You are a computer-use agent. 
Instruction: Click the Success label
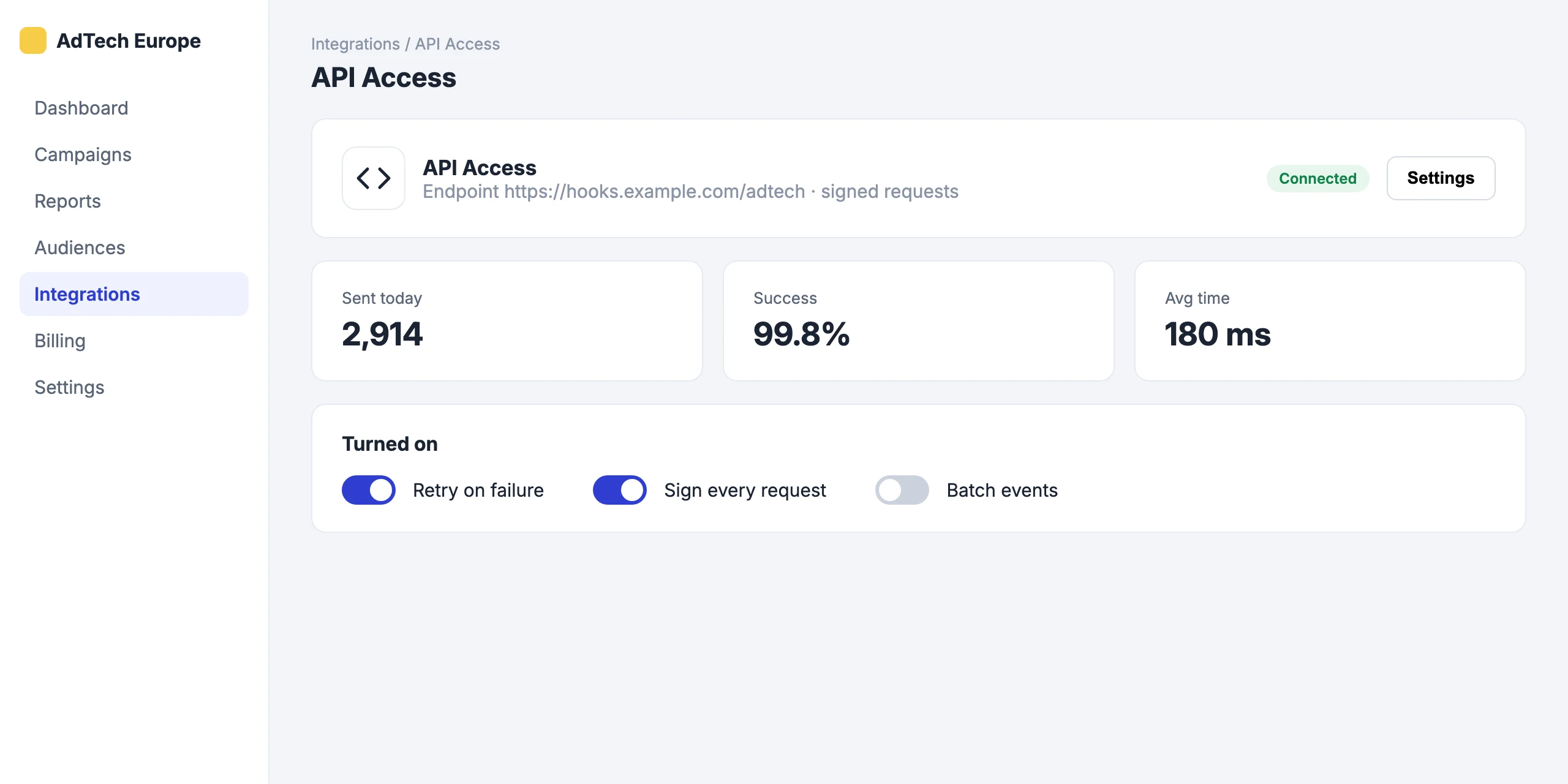(x=785, y=298)
